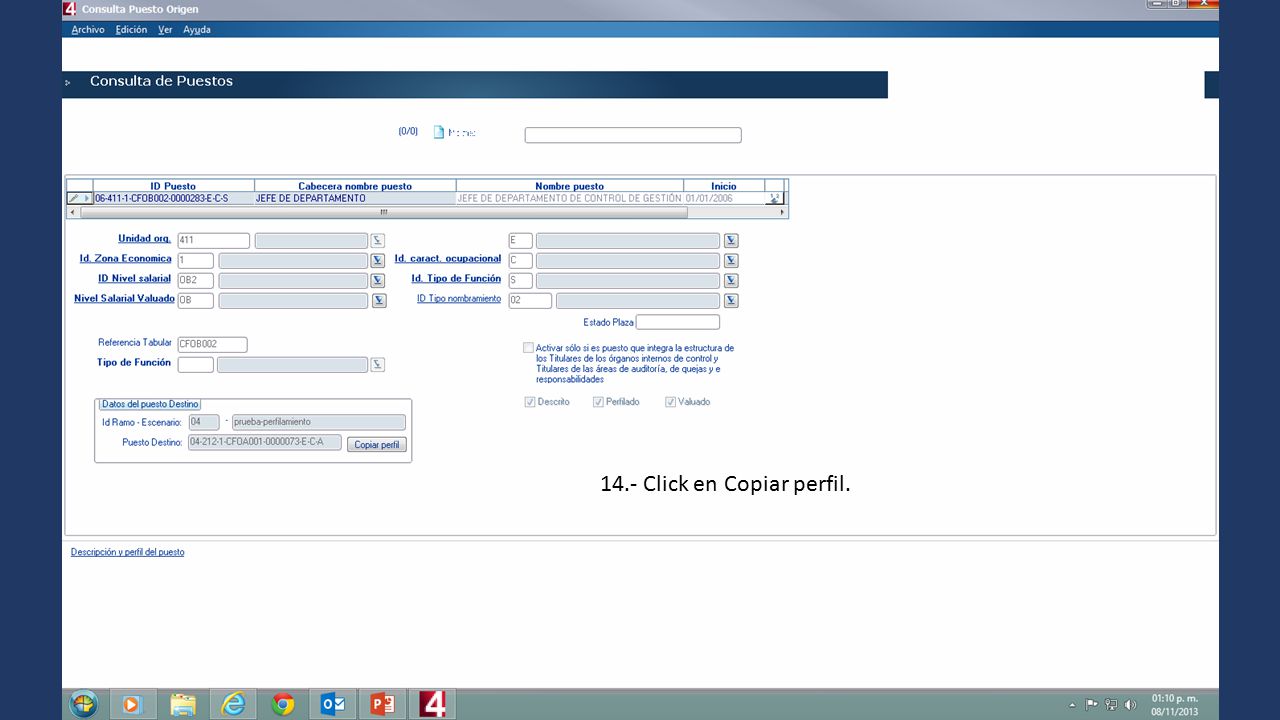The height and width of the screenshot is (720, 1280).
Task: Open Windows Media Player from taskbar
Action: pyautogui.click(x=132, y=704)
